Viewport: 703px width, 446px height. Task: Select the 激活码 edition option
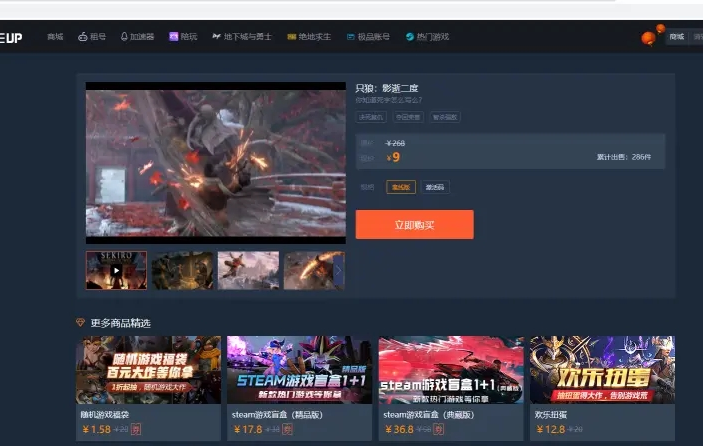(434, 187)
